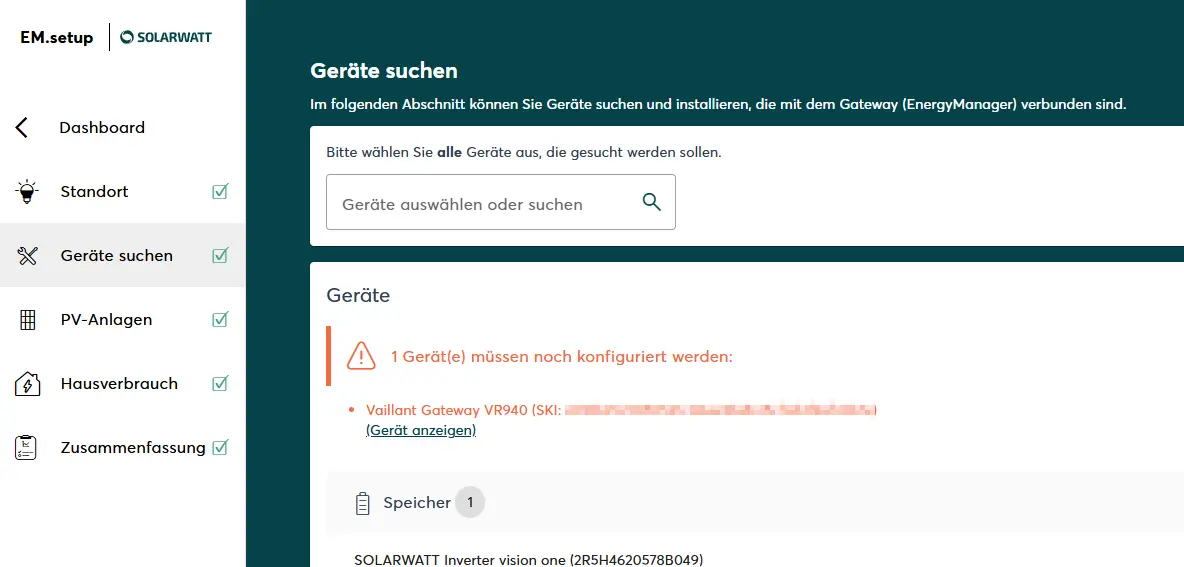
Task: Toggle the PV-Anlagen checkmark
Action: (x=220, y=320)
